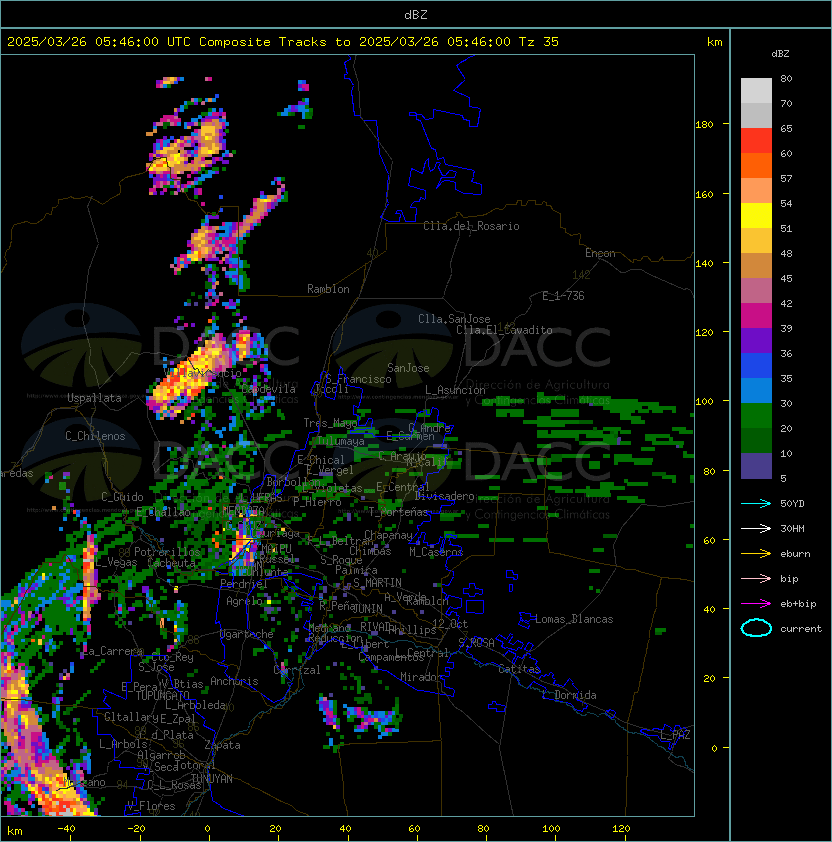Viewport: 832px width, 842px height.
Task: Click the 'Encon' map label
Action: pos(600,253)
